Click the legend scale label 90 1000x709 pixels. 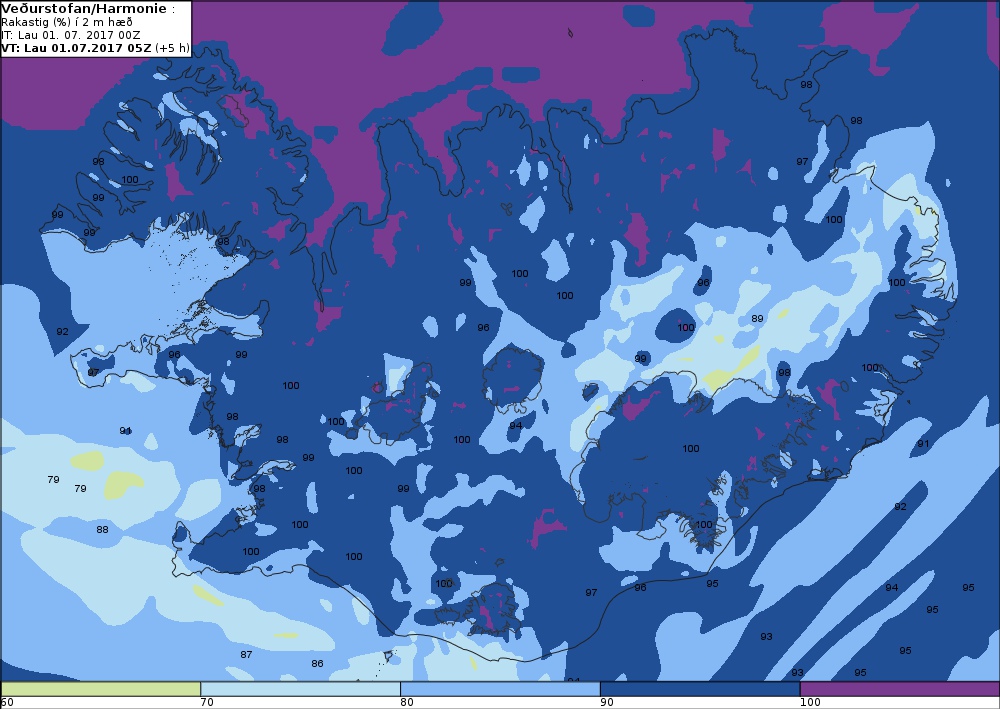[x=607, y=703]
